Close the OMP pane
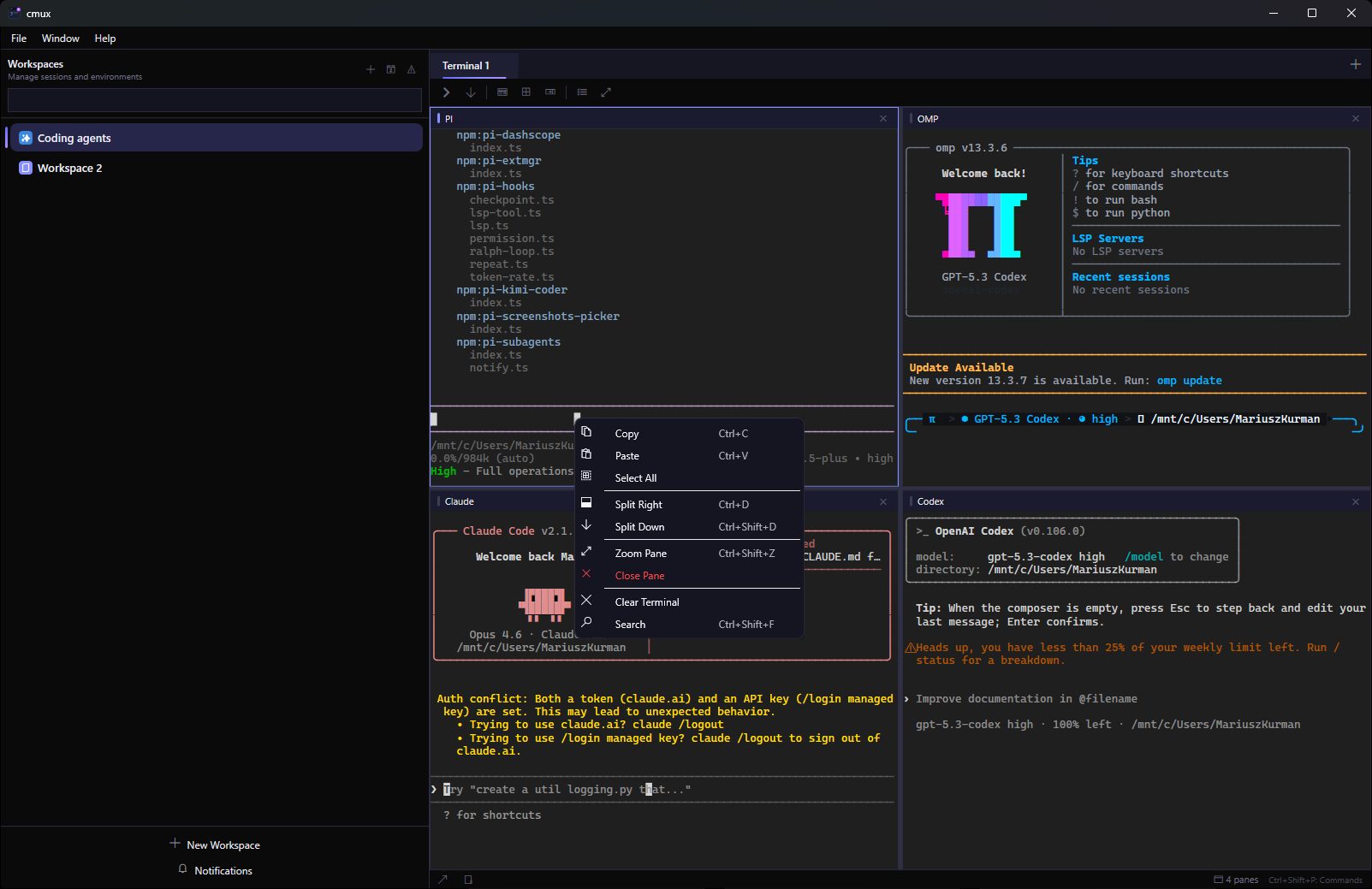 (1356, 119)
